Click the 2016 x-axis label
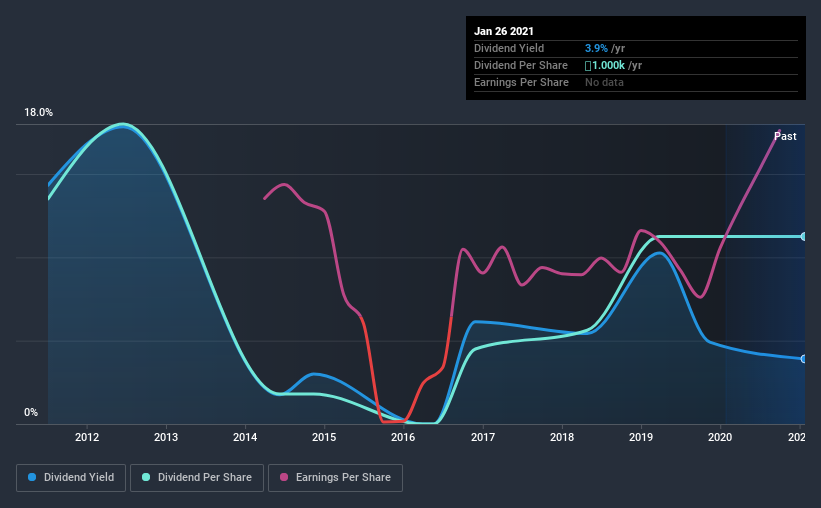The image size is (821, 508). click(403, 437)
